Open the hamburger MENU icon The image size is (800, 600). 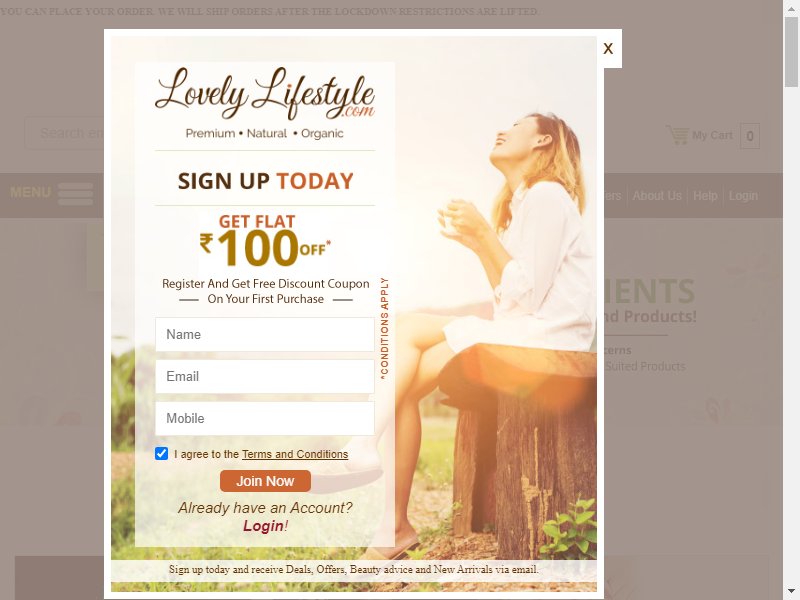[76, 194]
